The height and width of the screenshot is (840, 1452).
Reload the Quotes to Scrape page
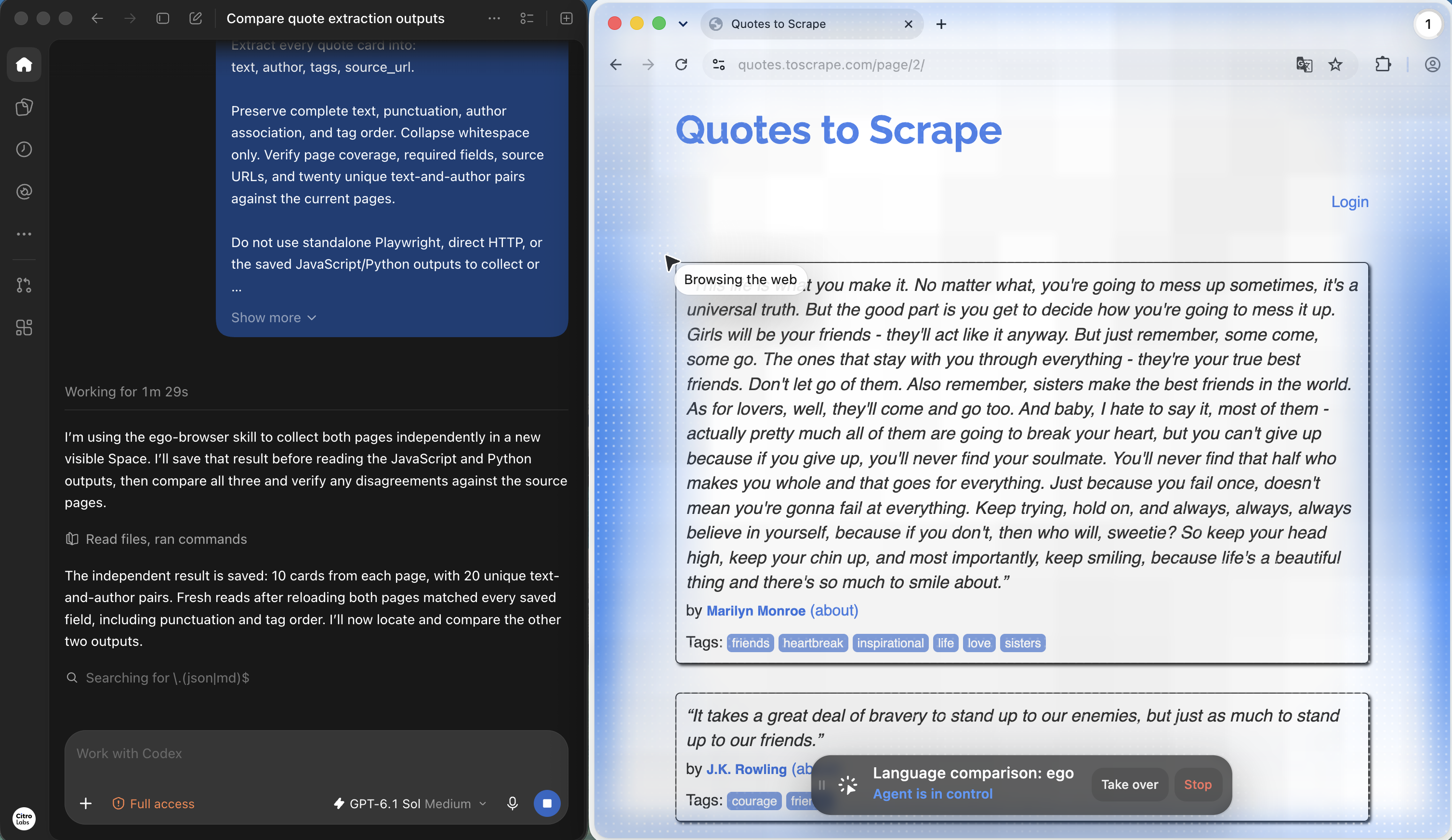(x=681, y=65)
